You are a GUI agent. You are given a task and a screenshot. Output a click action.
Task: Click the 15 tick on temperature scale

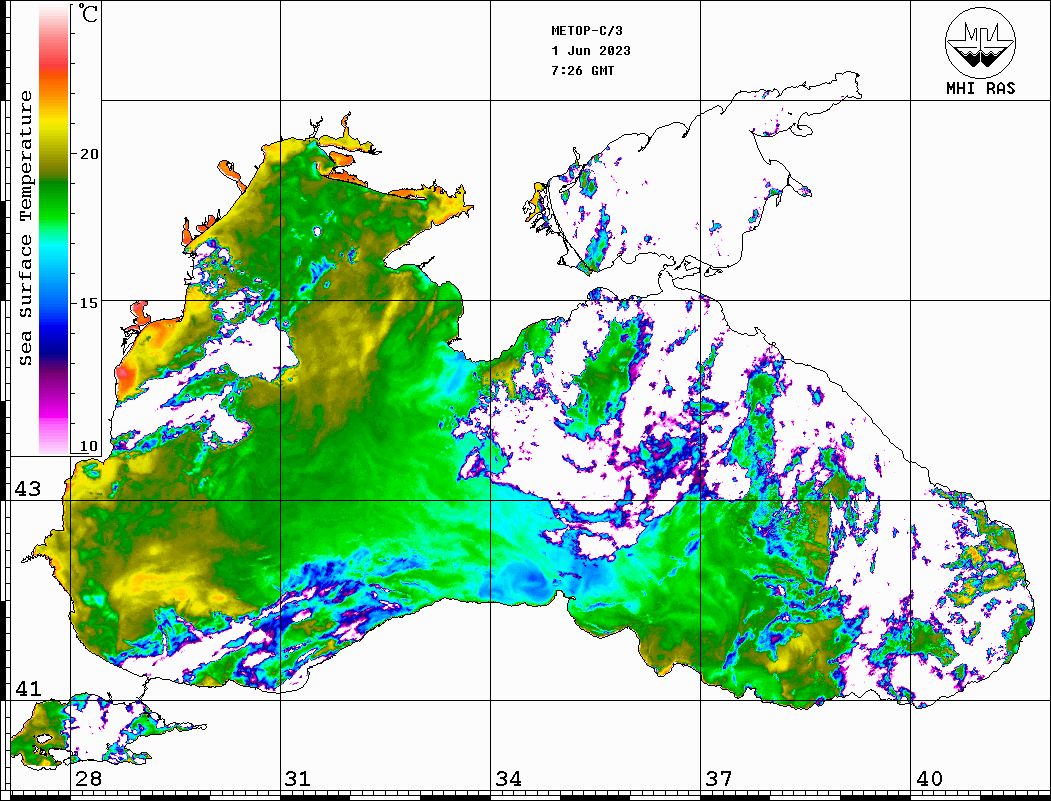[88, 303]
